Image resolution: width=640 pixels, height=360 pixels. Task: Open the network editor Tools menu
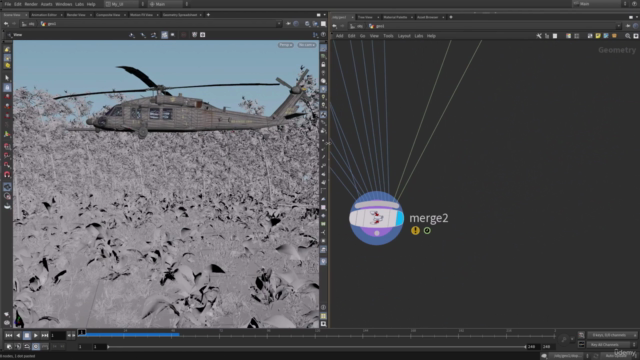[x=388, y=36]
